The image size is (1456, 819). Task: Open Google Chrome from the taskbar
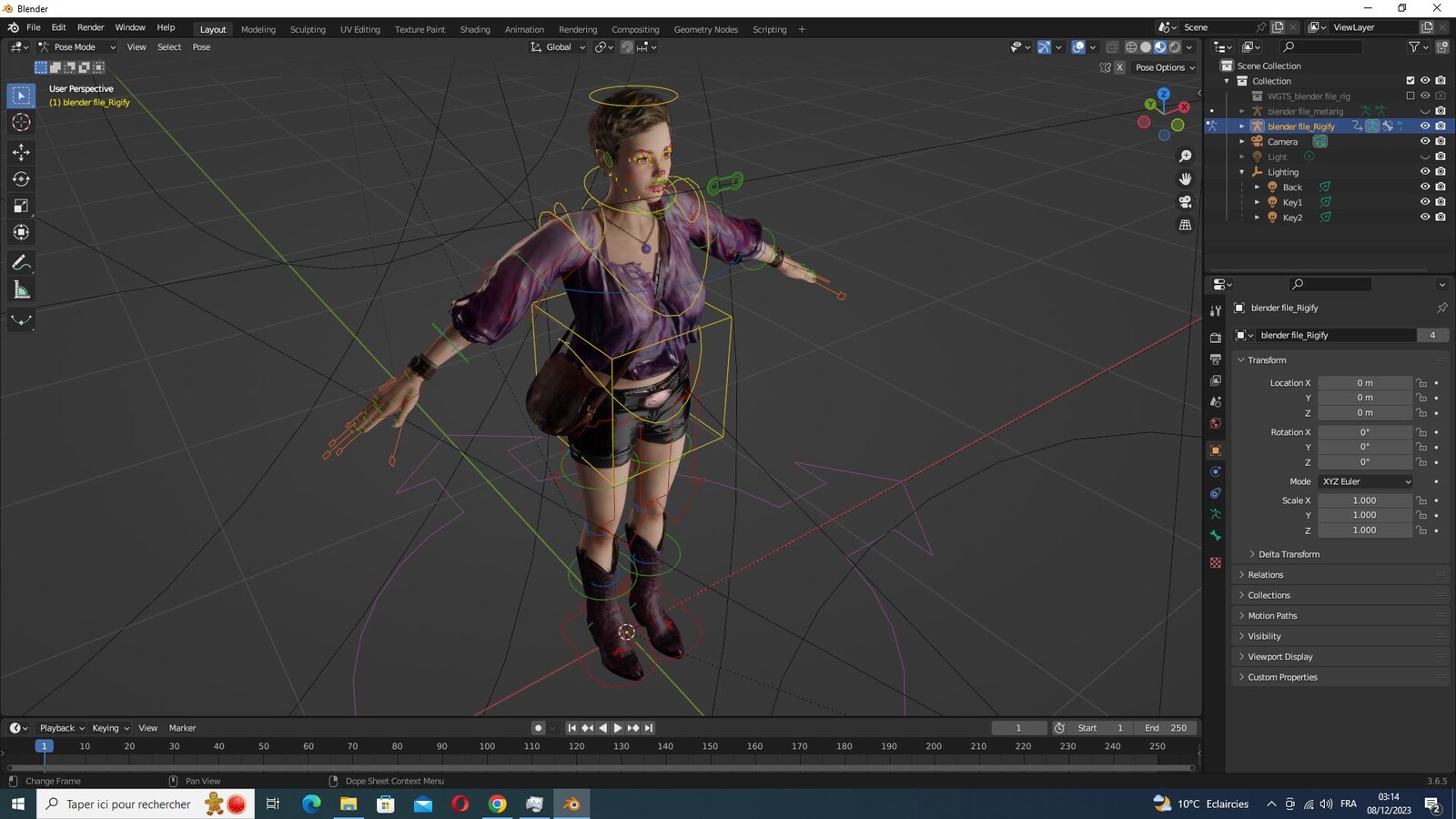pyautogui.click(x=497, y=804)
